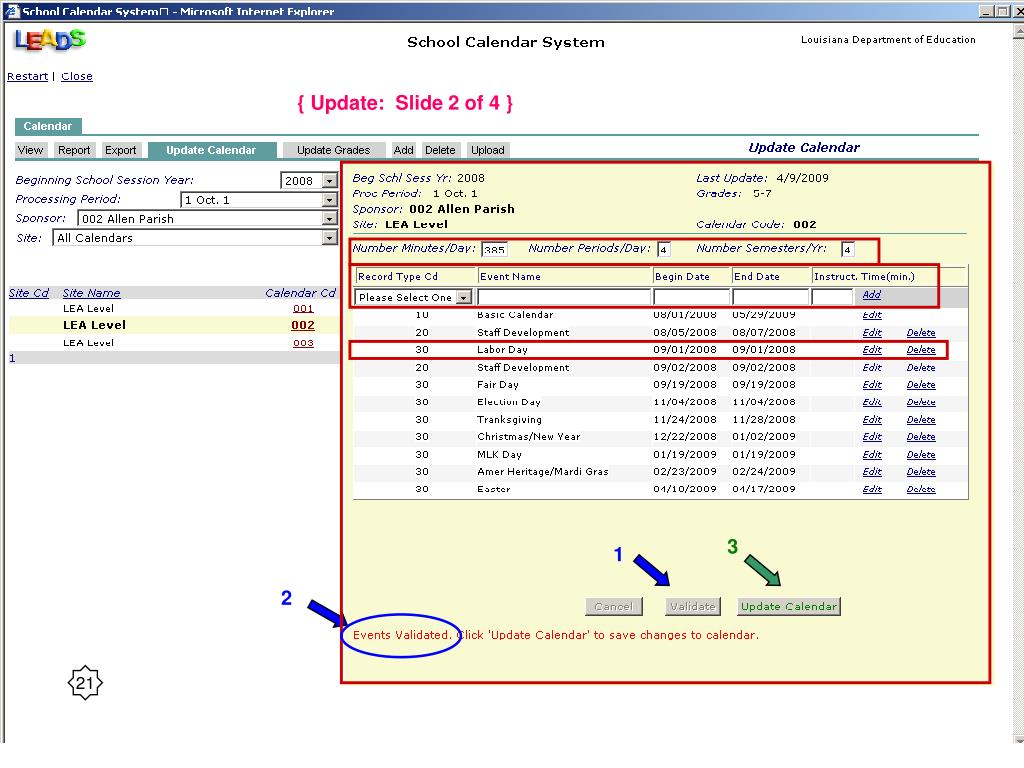Image resolution: width=1024 pixels, height=768 pixels.
Task: Open calendar code 001
Action: (x=303, y=308)
